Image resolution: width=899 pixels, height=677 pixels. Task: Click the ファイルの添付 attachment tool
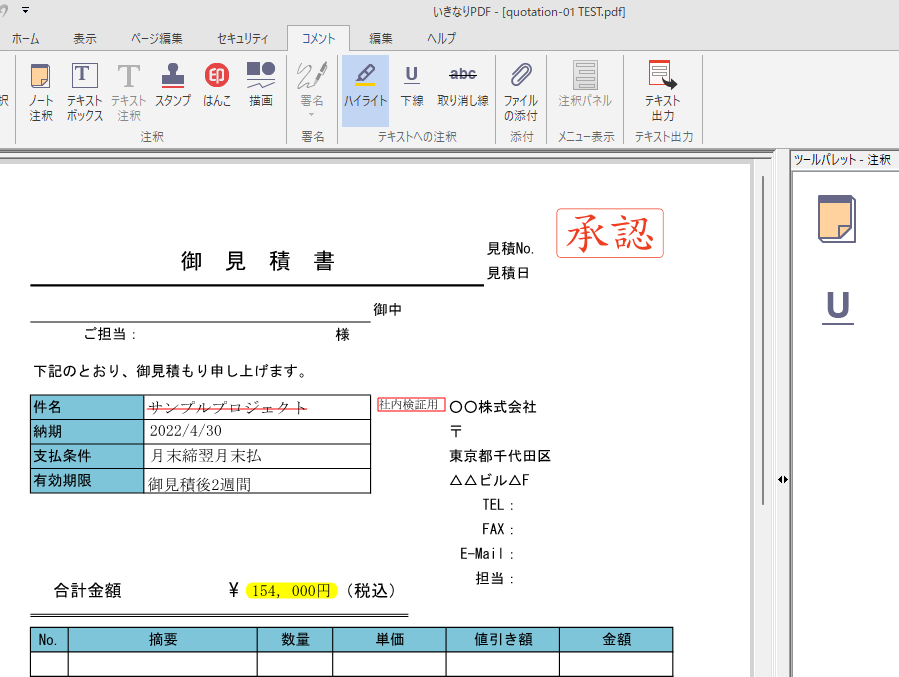coord(520,90)
